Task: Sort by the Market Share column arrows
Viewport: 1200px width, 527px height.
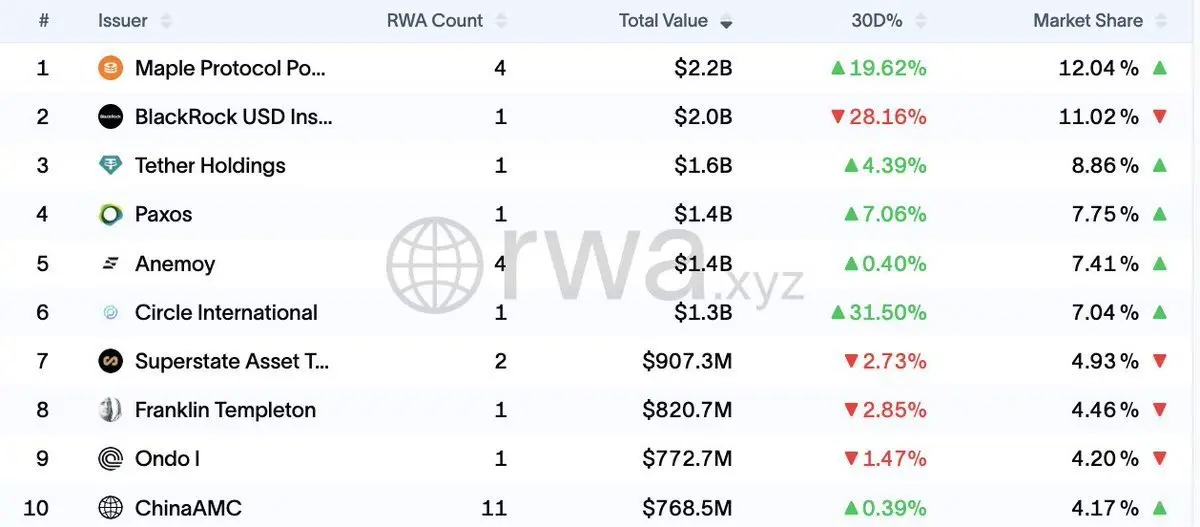Action: click(x=1161, y=21)
